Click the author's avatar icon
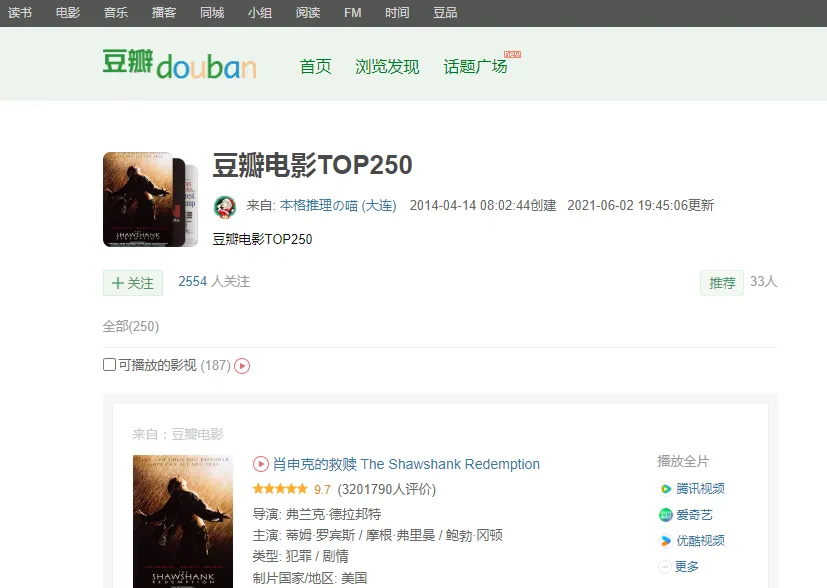827x588 pixels. 225,206
